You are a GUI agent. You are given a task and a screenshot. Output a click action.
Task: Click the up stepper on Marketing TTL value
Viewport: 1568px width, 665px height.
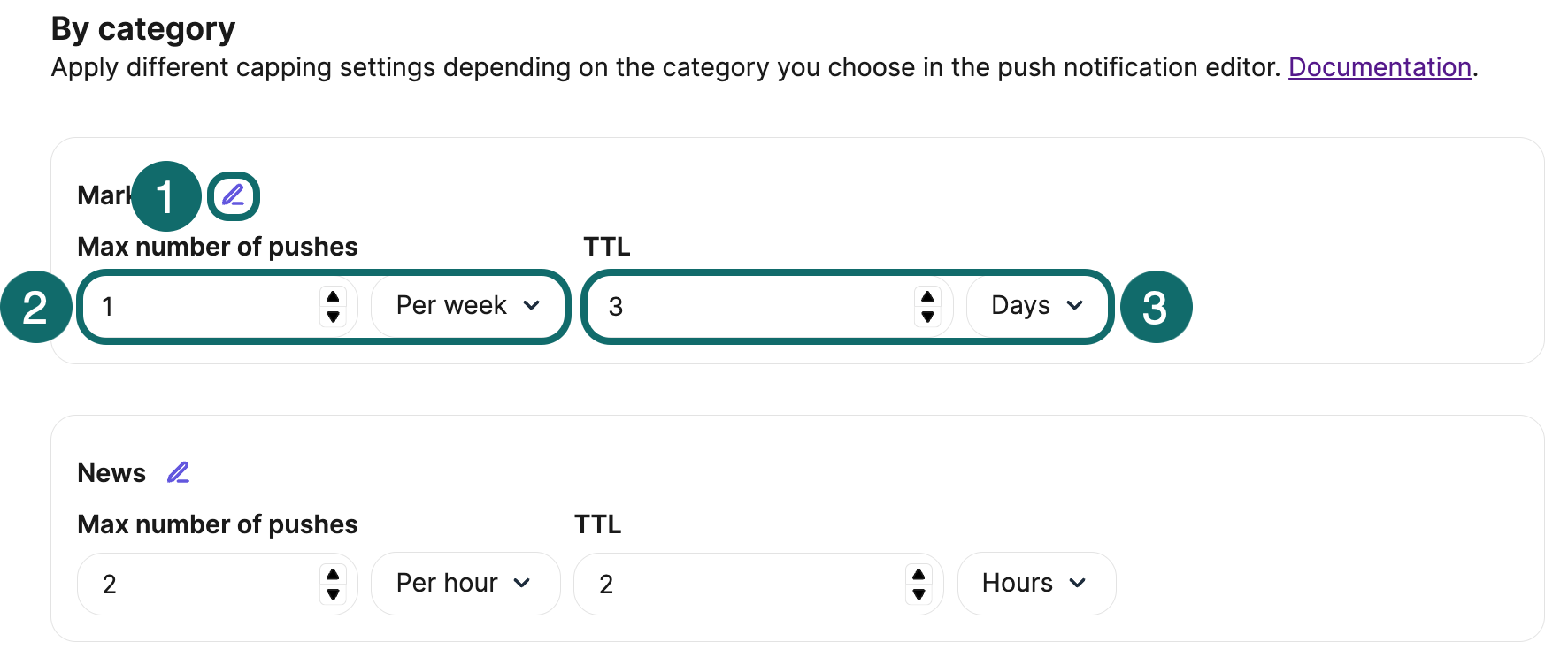click(926, 298)
